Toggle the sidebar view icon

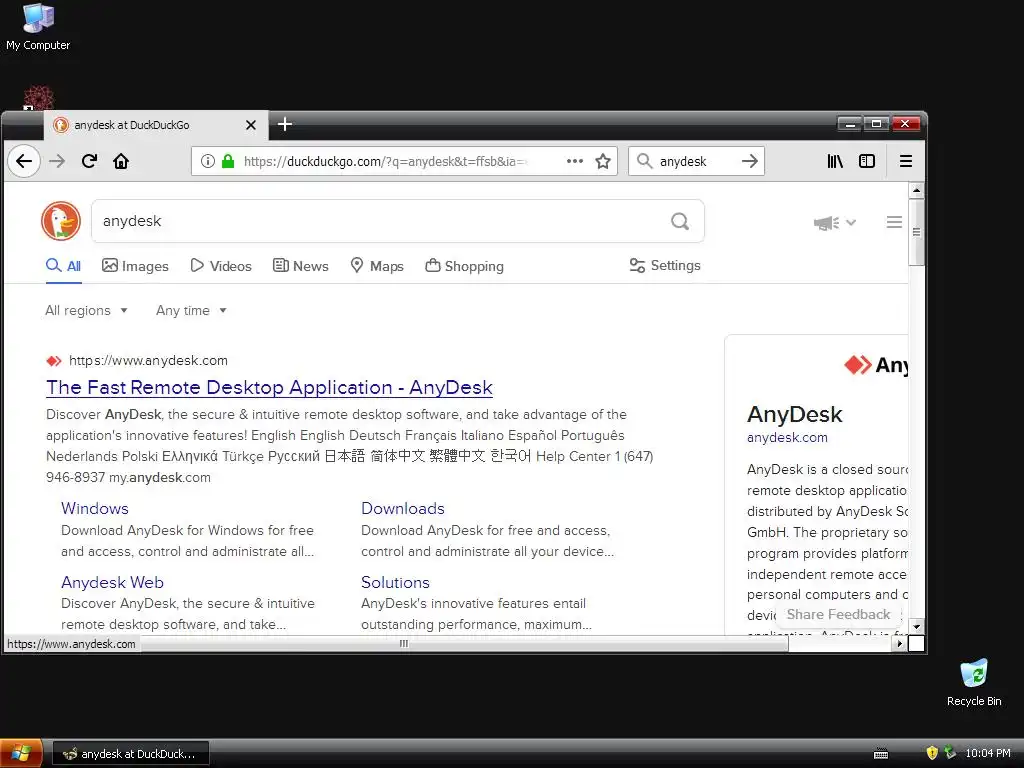867,161
